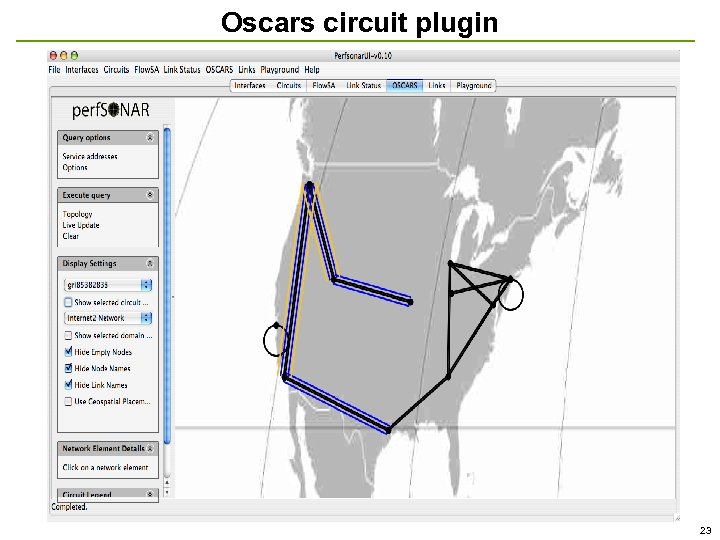
Task: Run the Topology query
Action: [x=77, y=214]
